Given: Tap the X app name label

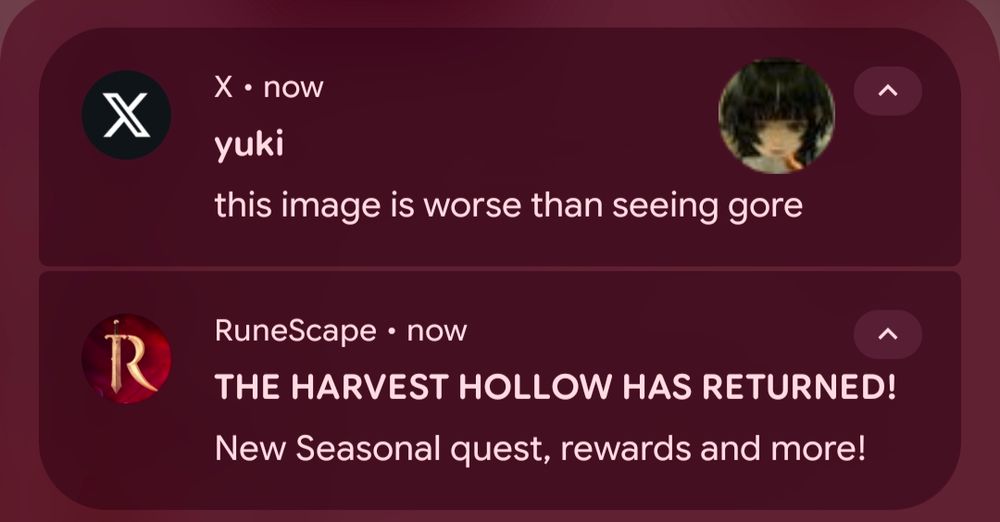Looking at the screenshot, I should coord(223,87).
